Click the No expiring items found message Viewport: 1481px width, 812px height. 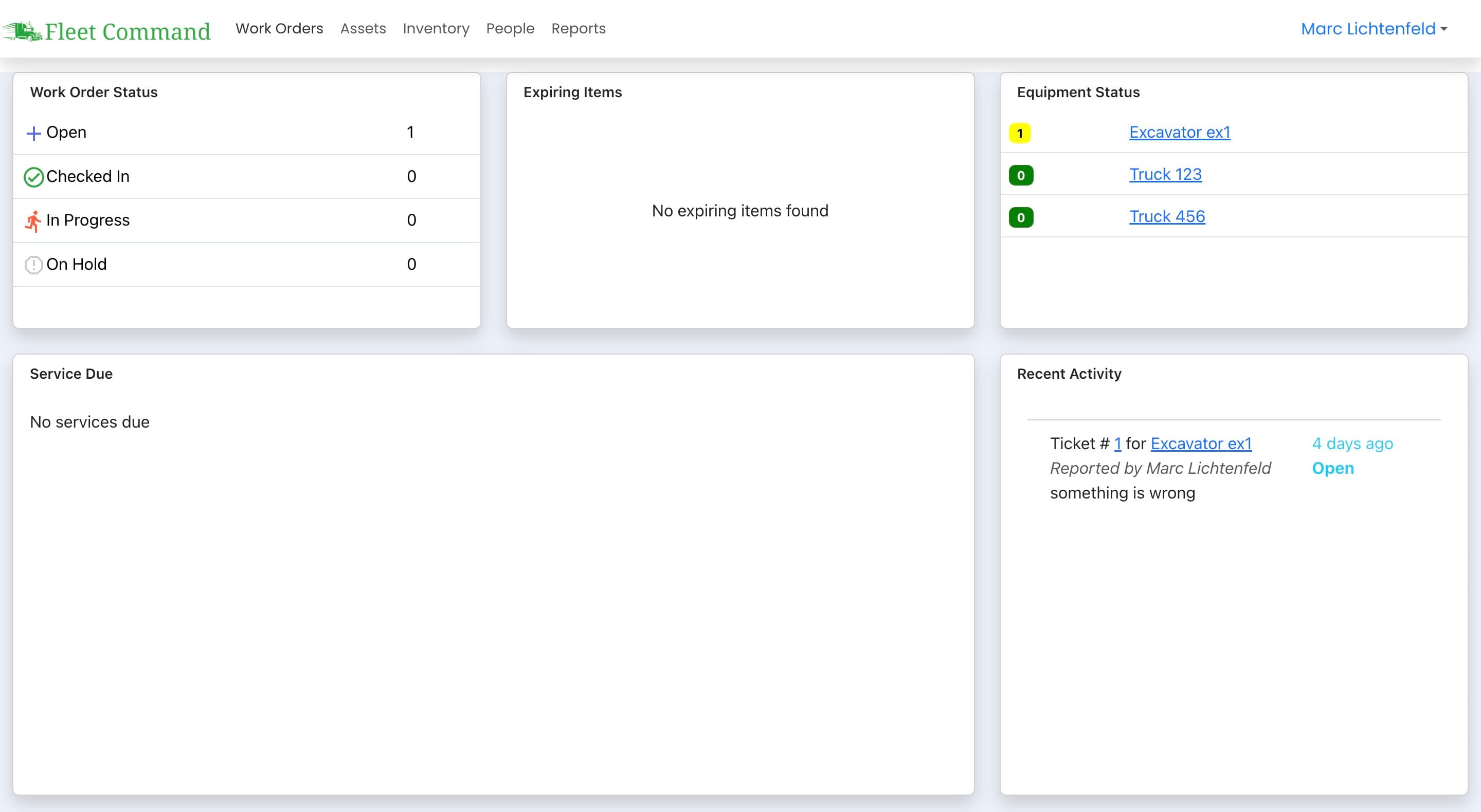click(x=740, y=211)
